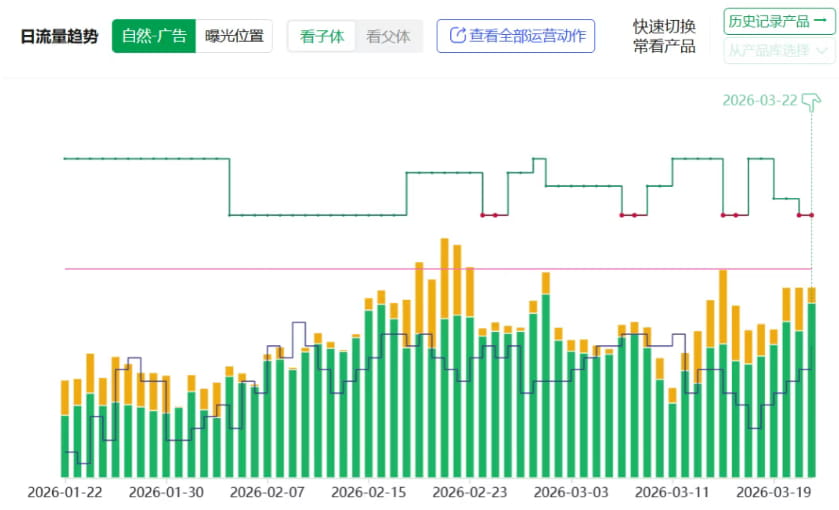
Task: Click the arrow icon on 历史记录产品
Action: pos(819,20)
